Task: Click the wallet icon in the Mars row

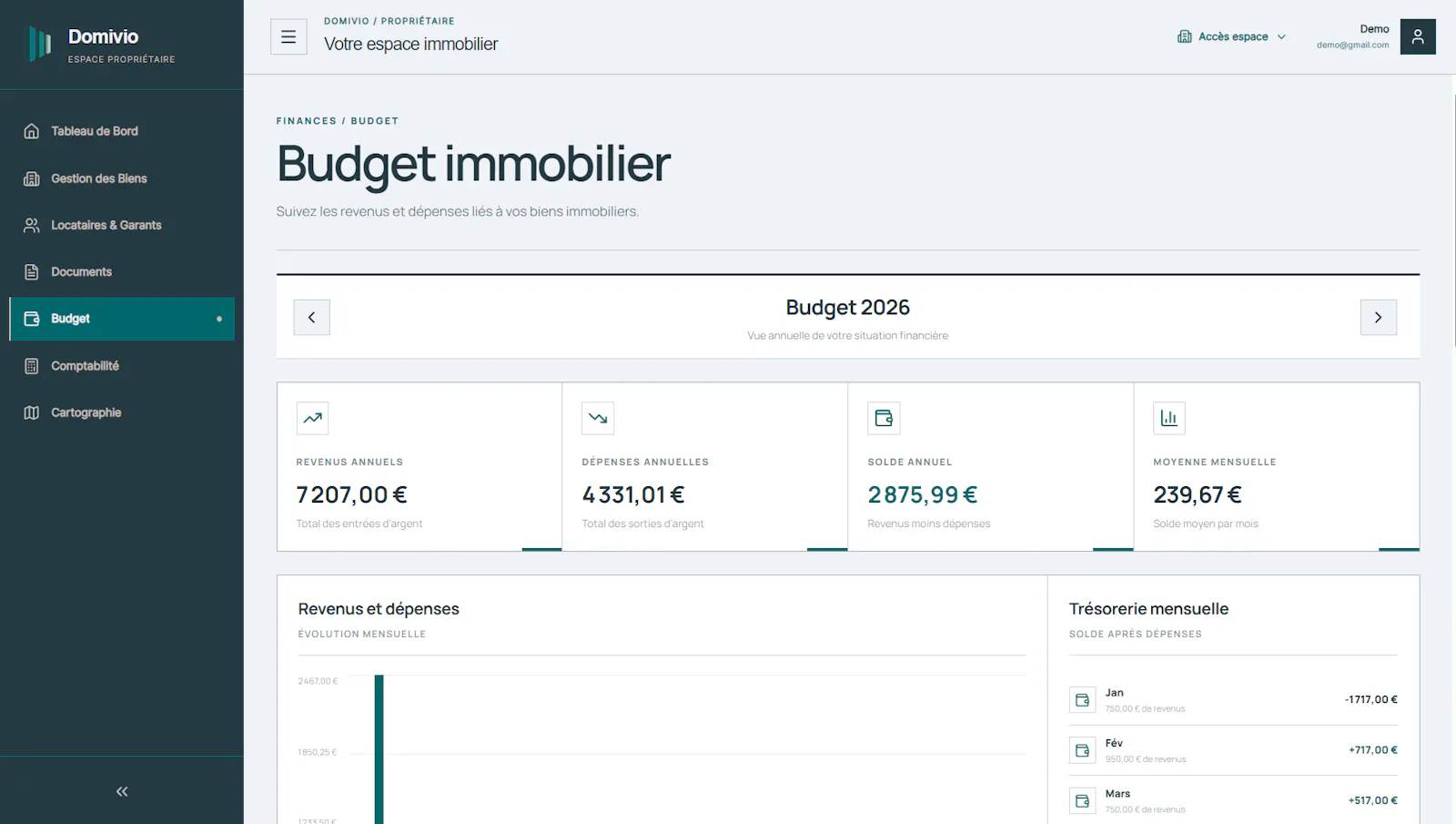Action: click(x=1082, y=800)
